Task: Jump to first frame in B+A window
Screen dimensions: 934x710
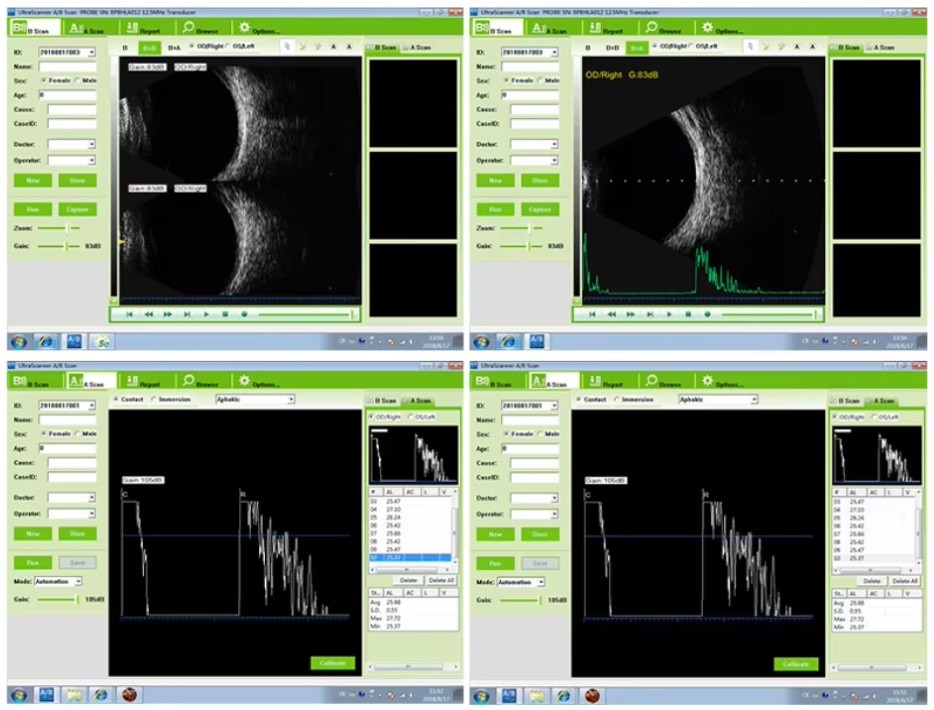Action: pos(592,314)
